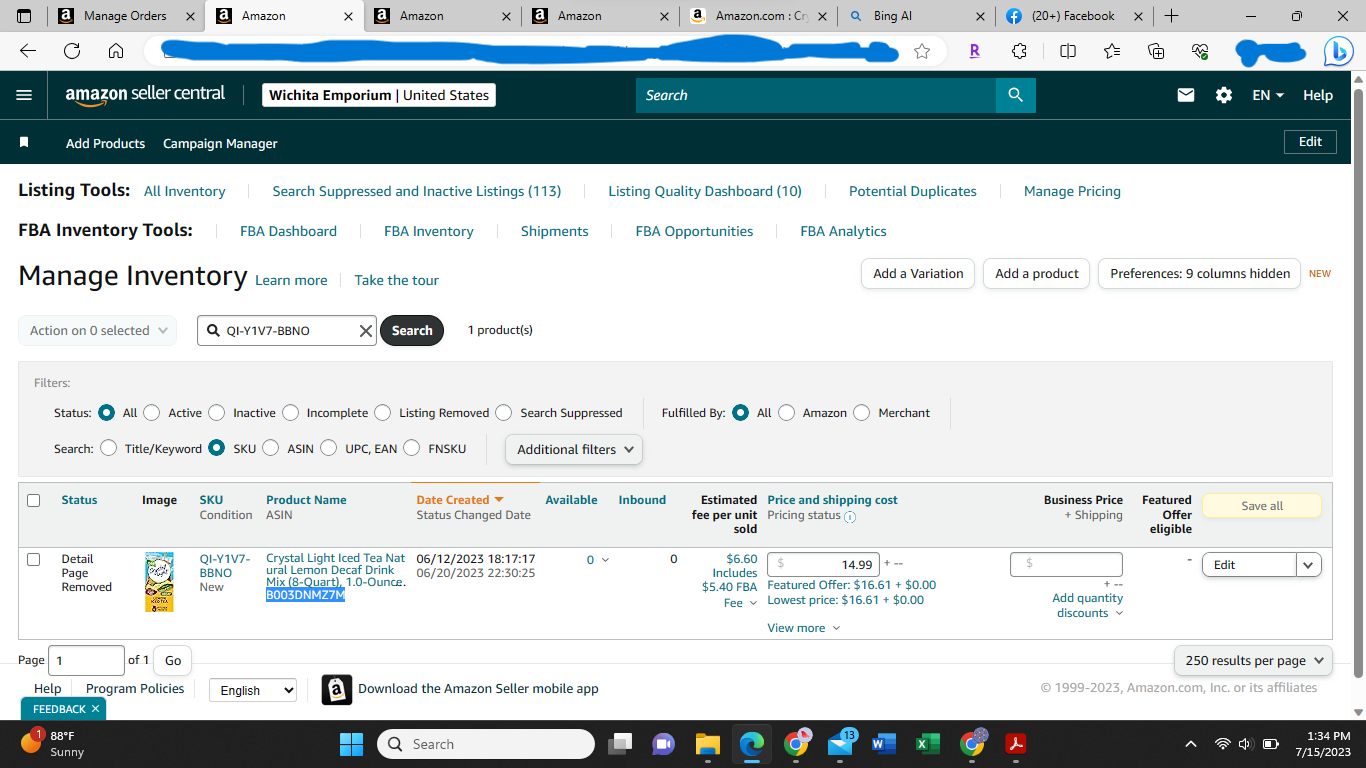This screenshot has width=1366, height=768.
Task: Open Shipments in FBA tools
Action: click(x=554, y=231)
